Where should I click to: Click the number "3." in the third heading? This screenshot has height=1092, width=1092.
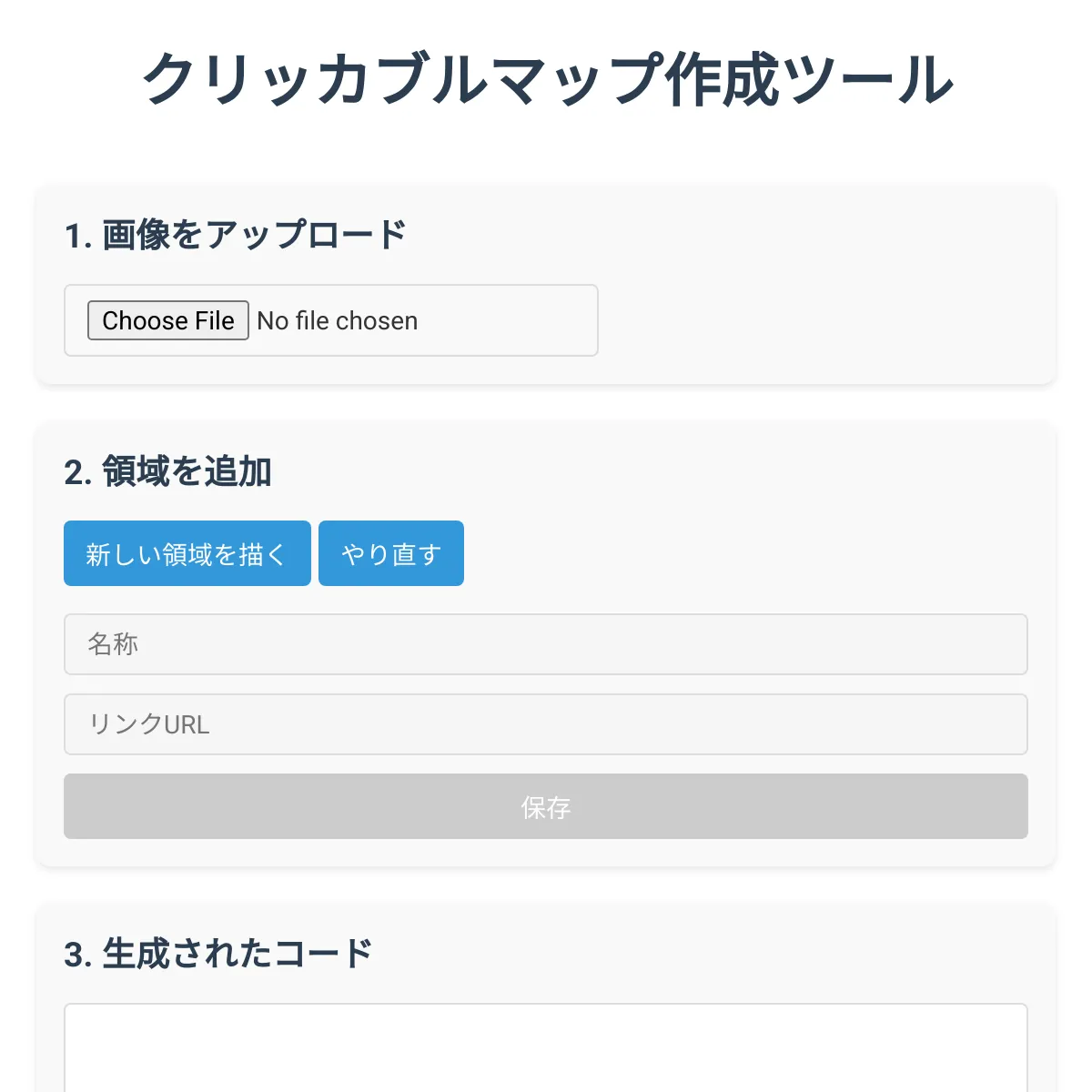pyautogui.click(x=78, y=955)
